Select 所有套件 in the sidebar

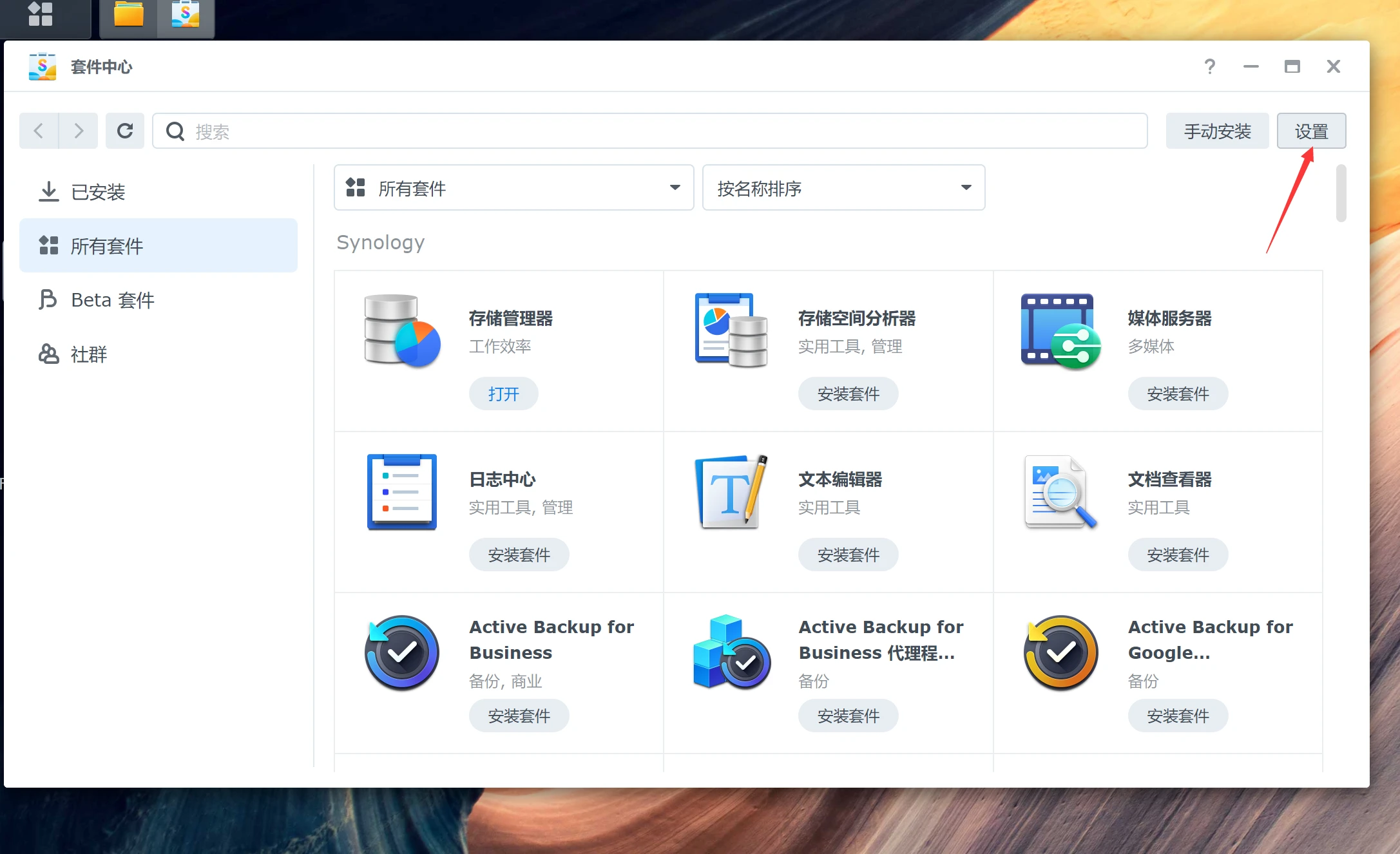click(x=158, y=245)
